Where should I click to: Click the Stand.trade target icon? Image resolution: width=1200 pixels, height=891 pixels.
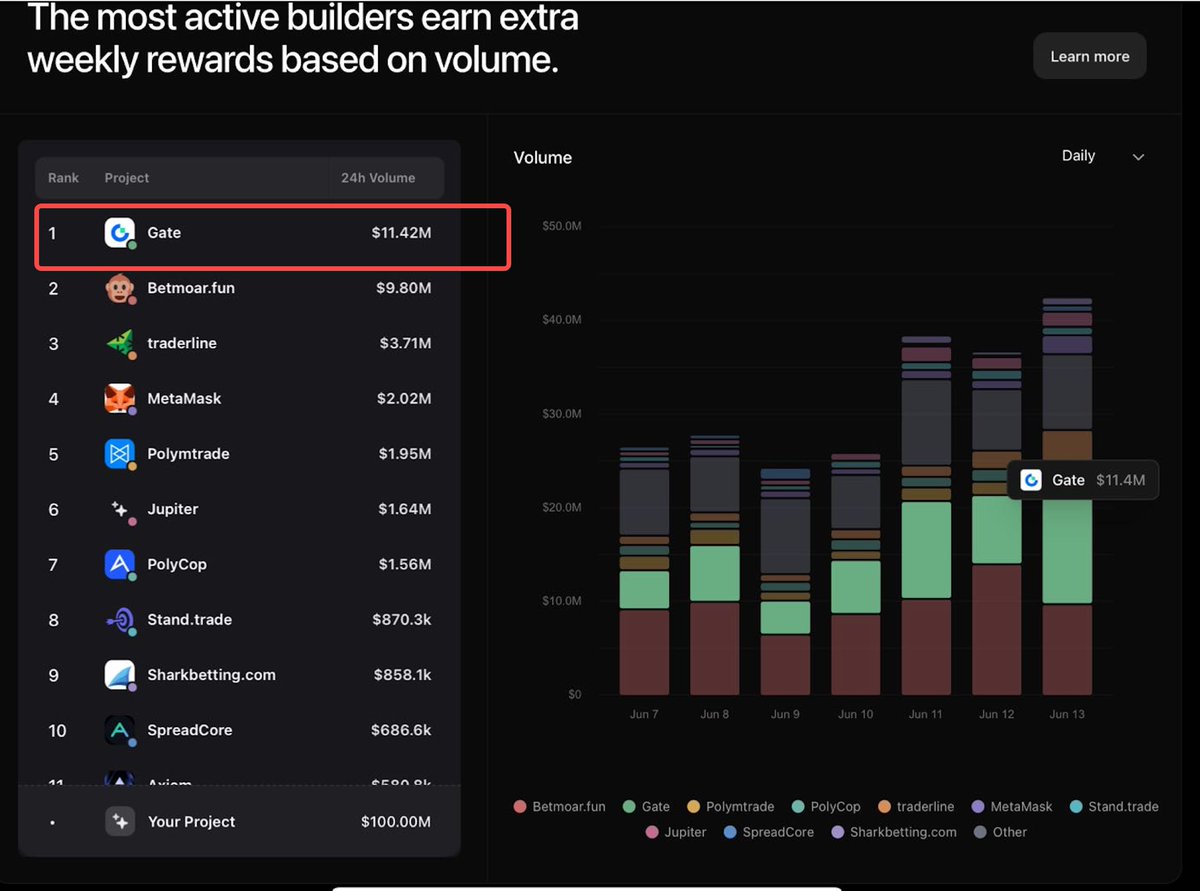119,620
